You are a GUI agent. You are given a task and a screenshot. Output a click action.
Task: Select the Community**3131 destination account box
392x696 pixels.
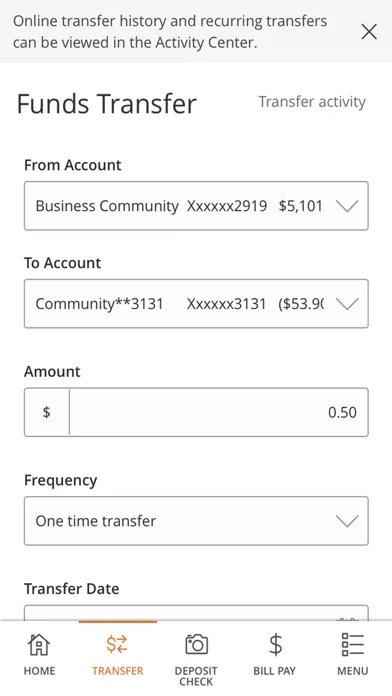tap(196, 304)
